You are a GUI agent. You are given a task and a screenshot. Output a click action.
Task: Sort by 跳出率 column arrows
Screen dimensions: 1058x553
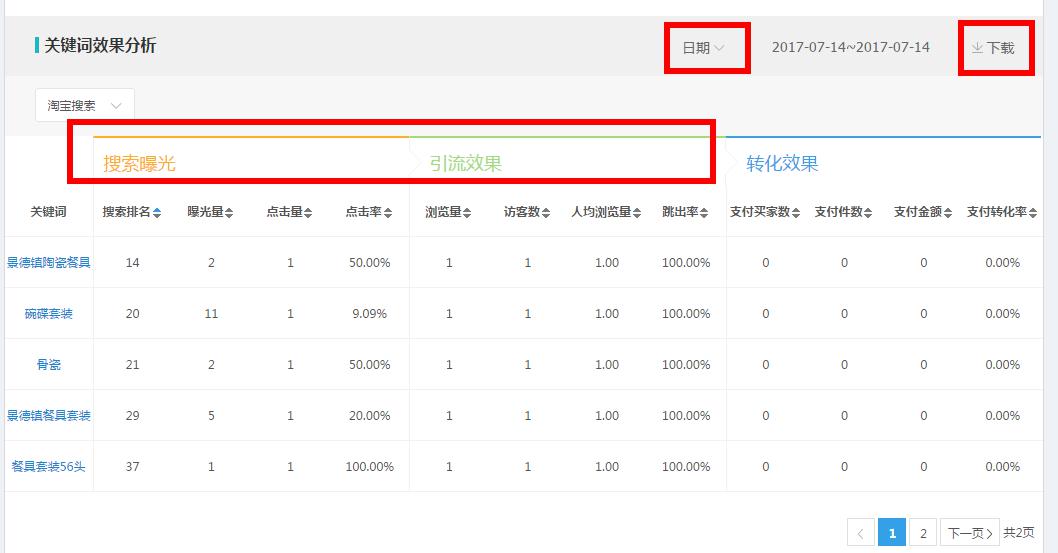click(705, 213)
